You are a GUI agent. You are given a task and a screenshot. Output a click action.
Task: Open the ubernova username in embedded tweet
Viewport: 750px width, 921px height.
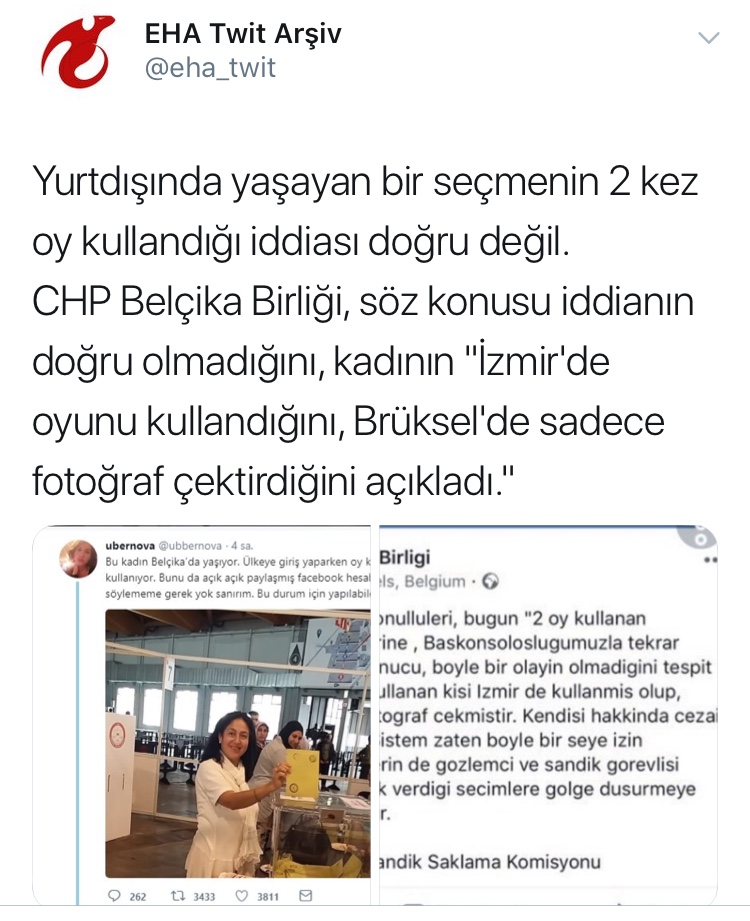(130, 546)
